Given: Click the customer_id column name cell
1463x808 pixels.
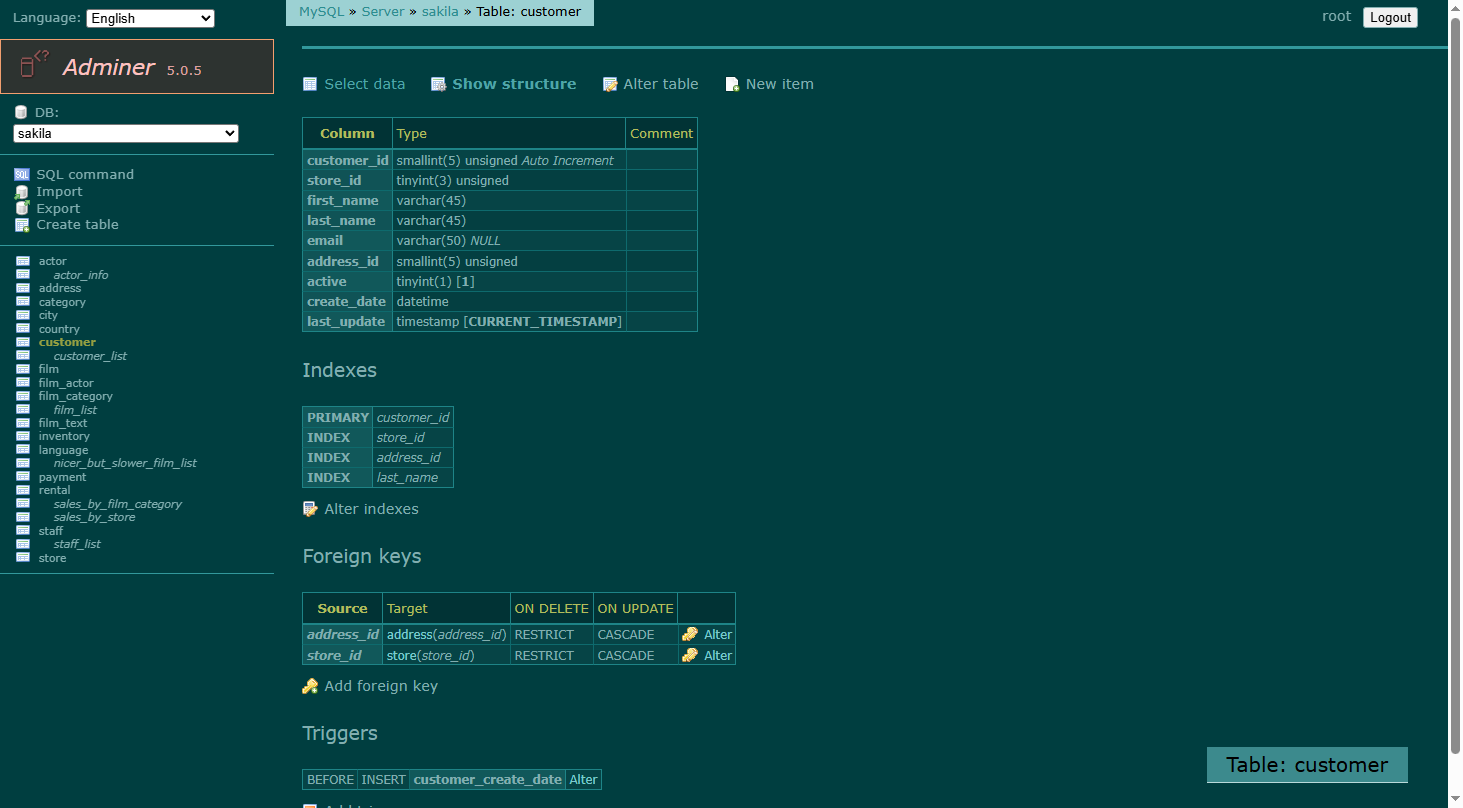Looking at the screenshot, I should click(347, 160).
